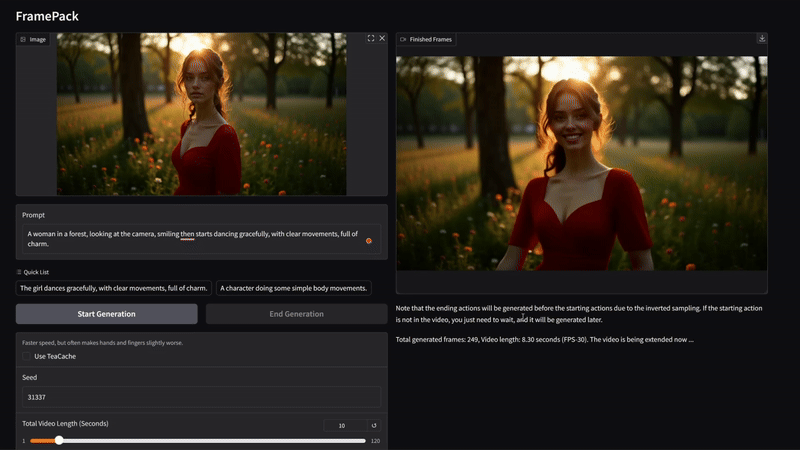Click the video length number box showing 10

[x=345, y=426]
